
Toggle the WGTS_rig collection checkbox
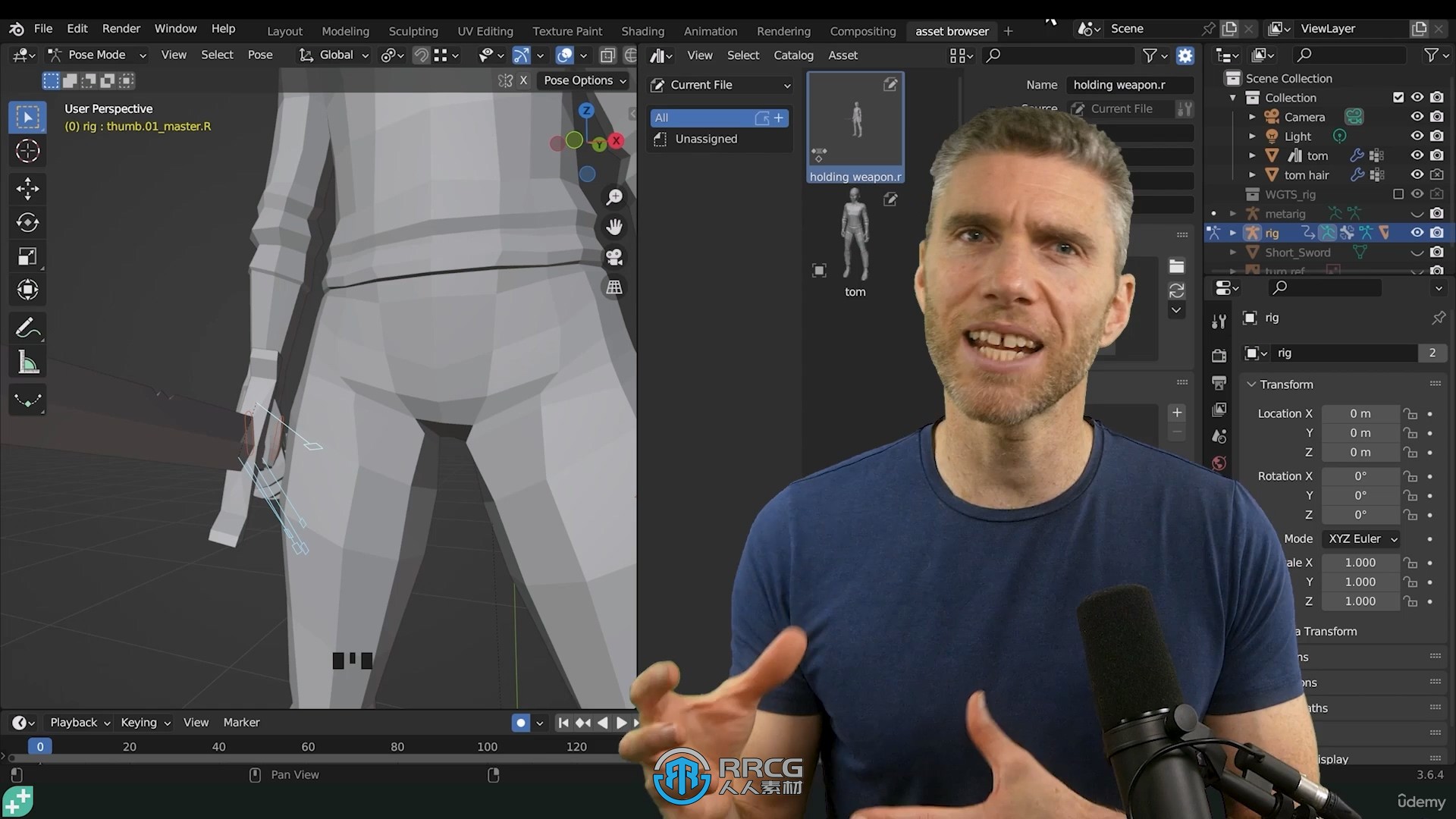(1398, 194)
